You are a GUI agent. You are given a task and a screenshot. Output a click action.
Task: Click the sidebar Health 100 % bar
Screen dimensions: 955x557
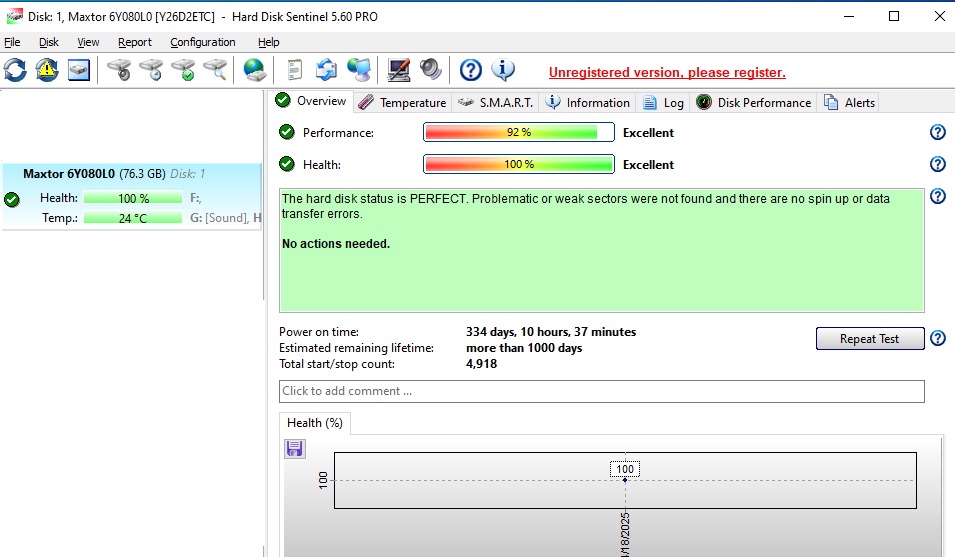[133, 198]
